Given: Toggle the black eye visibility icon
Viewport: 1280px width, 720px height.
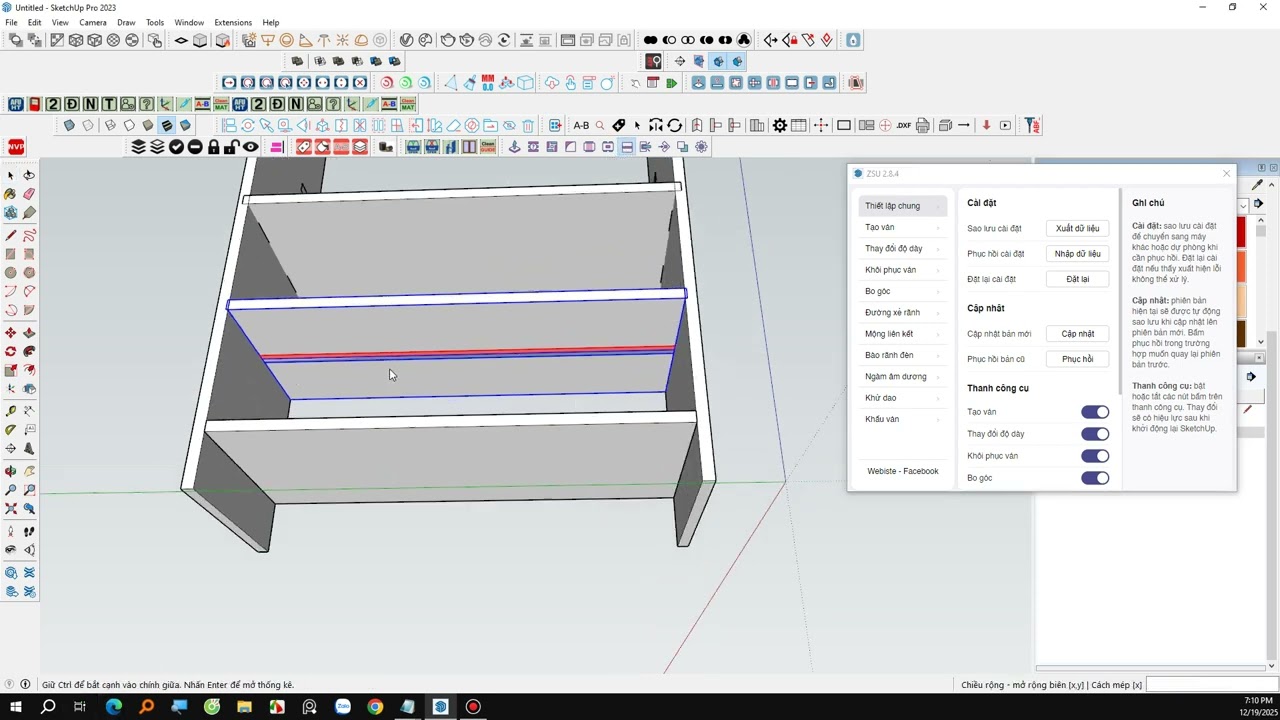Looking at the screenshot, I should point(251,147).
